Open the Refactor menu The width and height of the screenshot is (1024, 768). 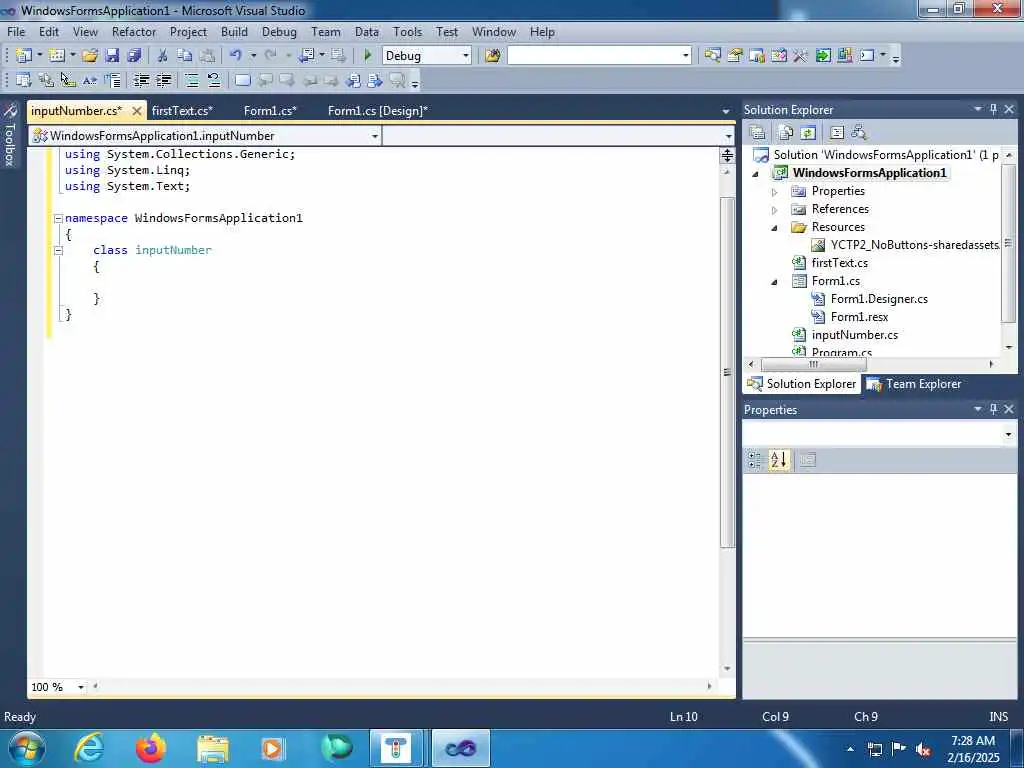tap(134, 31)
